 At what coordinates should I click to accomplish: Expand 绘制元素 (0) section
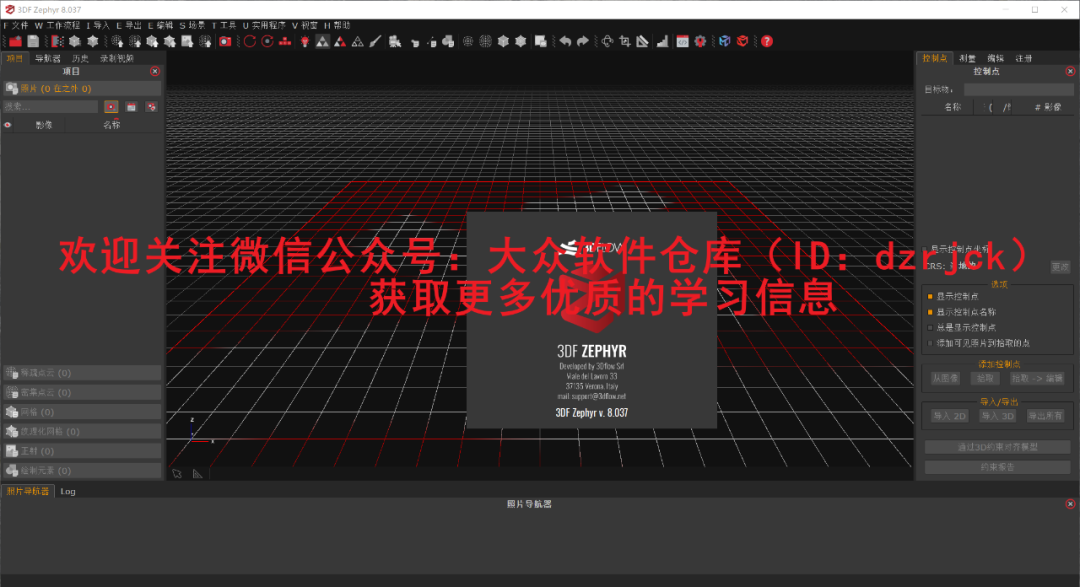82,471
